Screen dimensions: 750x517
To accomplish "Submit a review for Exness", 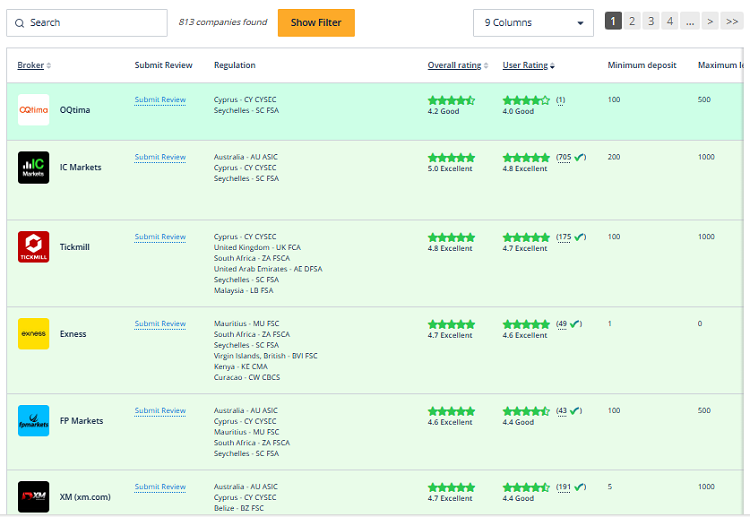I will tap(160, 324).
